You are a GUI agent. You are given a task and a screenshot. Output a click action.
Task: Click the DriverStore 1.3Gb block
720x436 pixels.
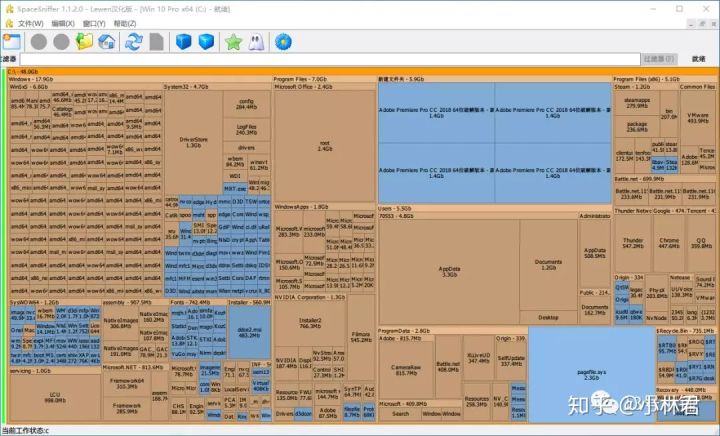tap(192, 141)
